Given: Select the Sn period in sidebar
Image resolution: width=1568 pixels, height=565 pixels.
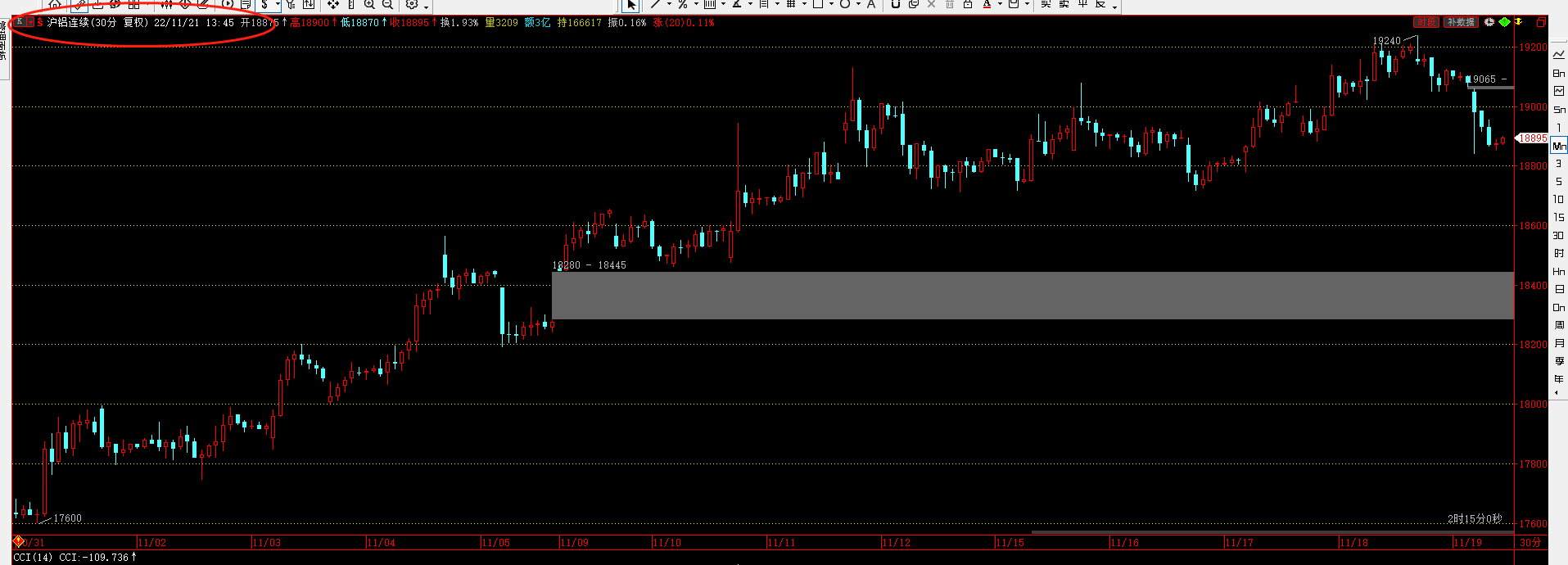Looking at the screenshot, I should 1558,109.
